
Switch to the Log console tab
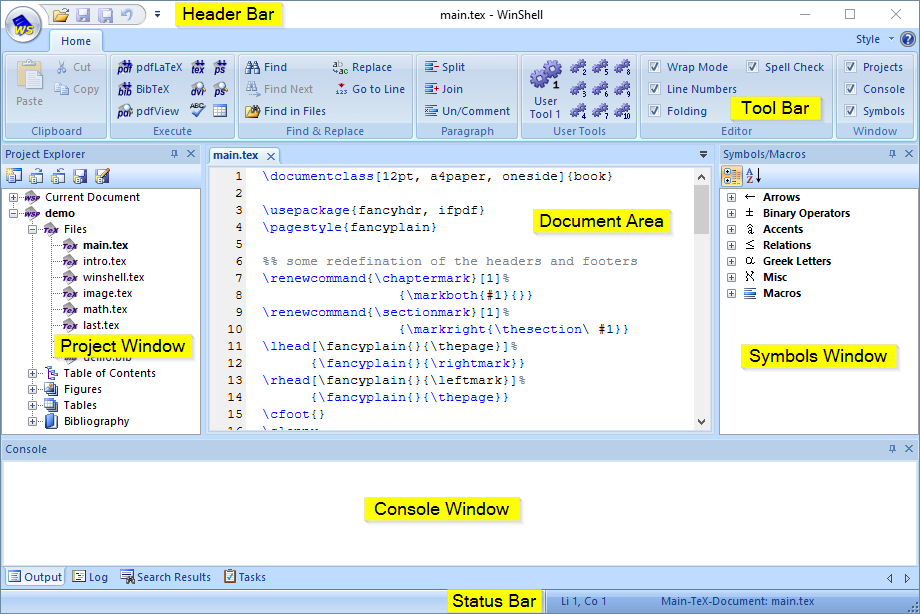(90, 577)
